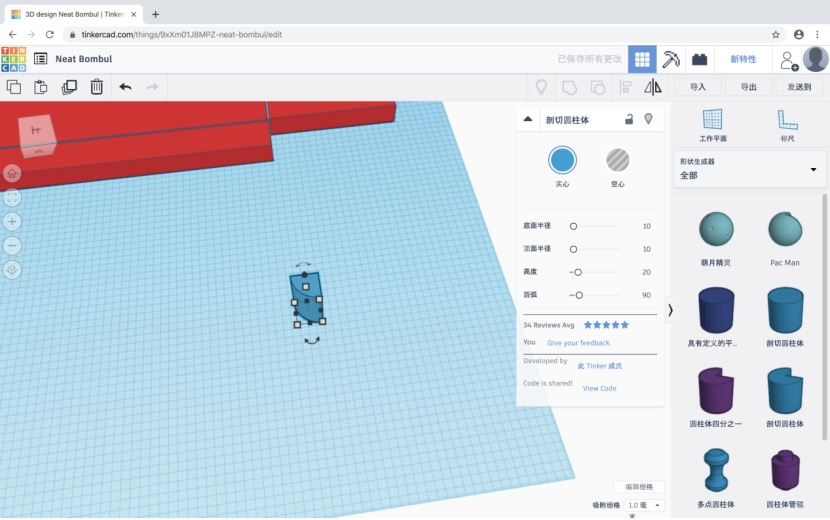Click the shapes panel scrollbar
830x520 pixels.
824,317
